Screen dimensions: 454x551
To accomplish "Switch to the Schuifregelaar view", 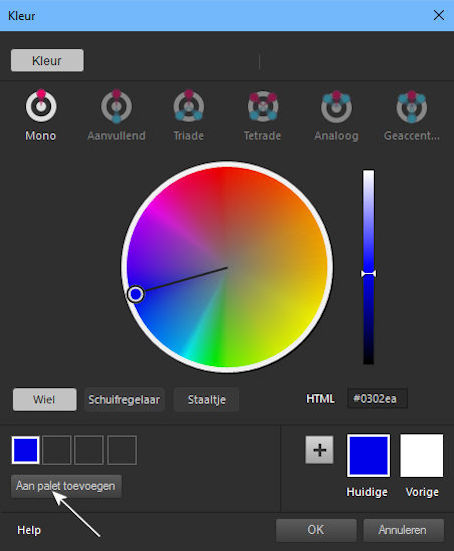I will 124,399.
